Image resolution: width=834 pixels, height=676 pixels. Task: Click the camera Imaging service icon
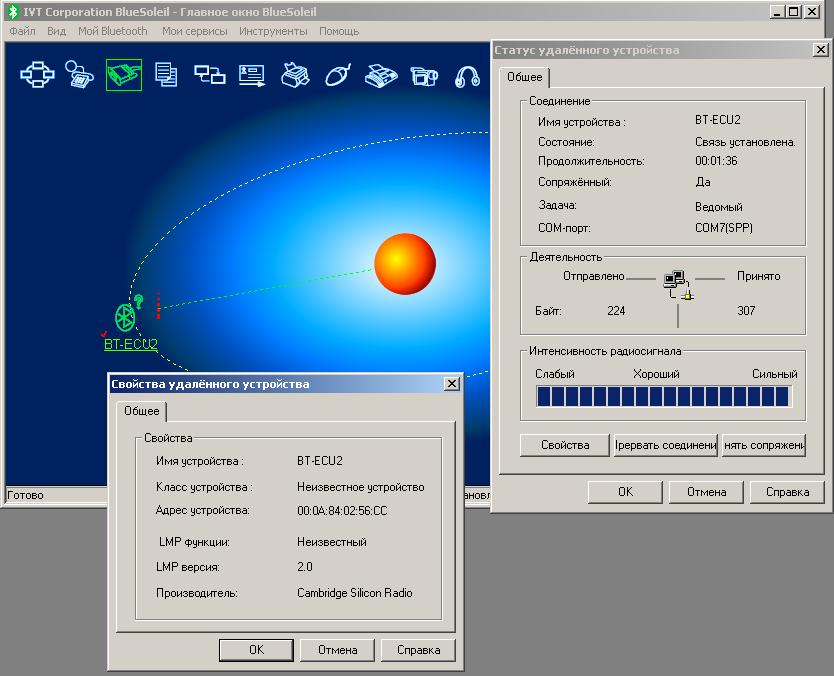424,74
